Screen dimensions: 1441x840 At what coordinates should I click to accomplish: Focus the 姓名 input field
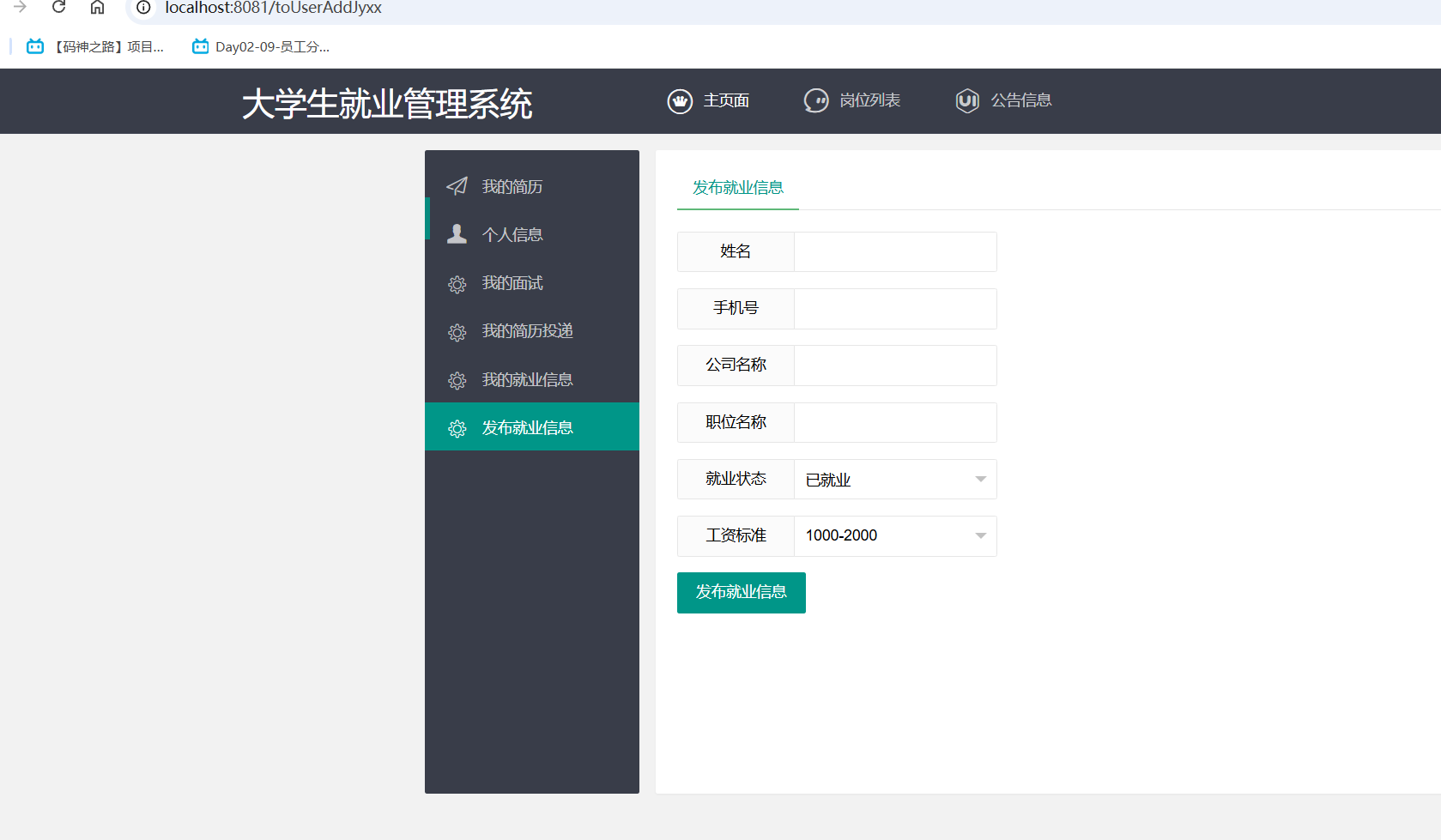point(894,252)
